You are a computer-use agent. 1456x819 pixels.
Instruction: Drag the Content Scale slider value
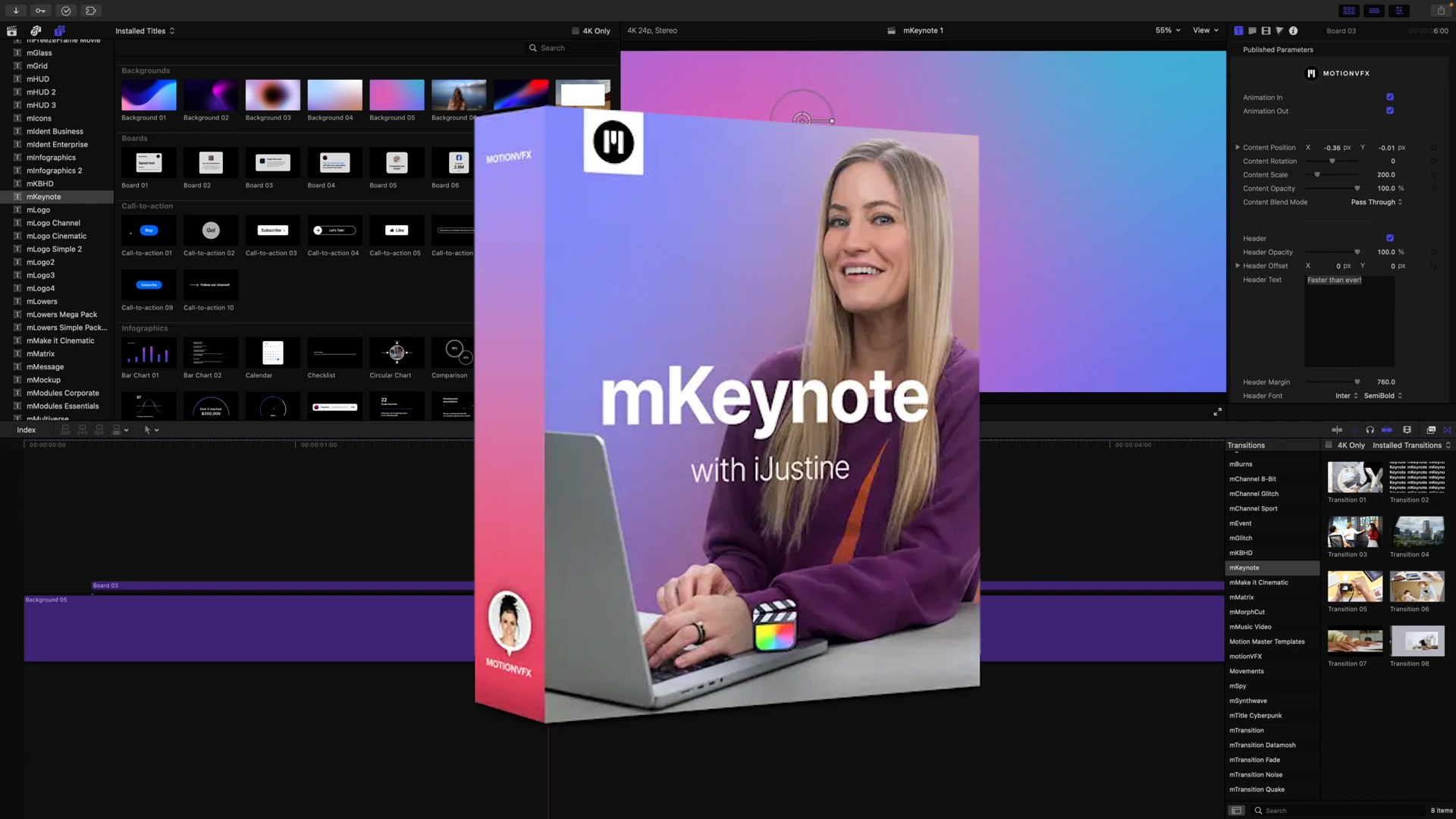[x=1317, y=174]
